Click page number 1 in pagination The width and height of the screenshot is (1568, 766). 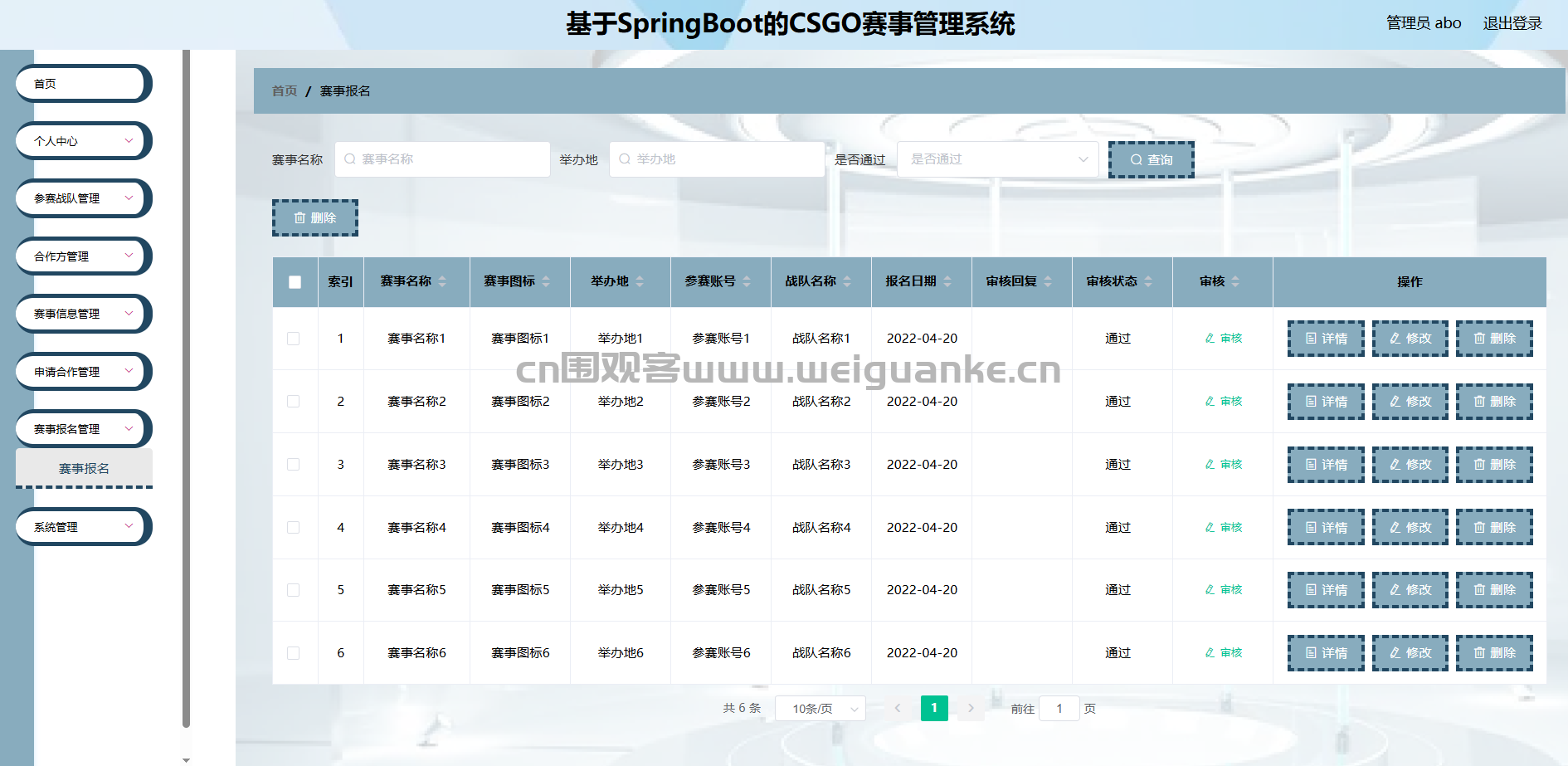934,708
